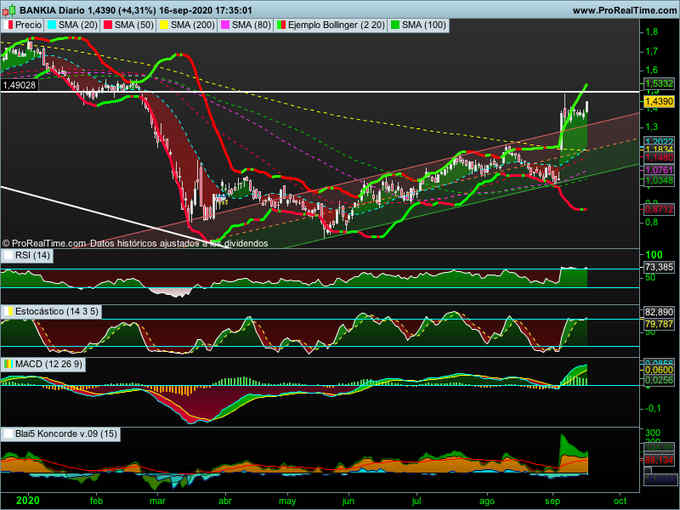The image size is (680, 510).
Task: Click the 1,0761 magenta price tag
Action: click(x=659, y=170)
